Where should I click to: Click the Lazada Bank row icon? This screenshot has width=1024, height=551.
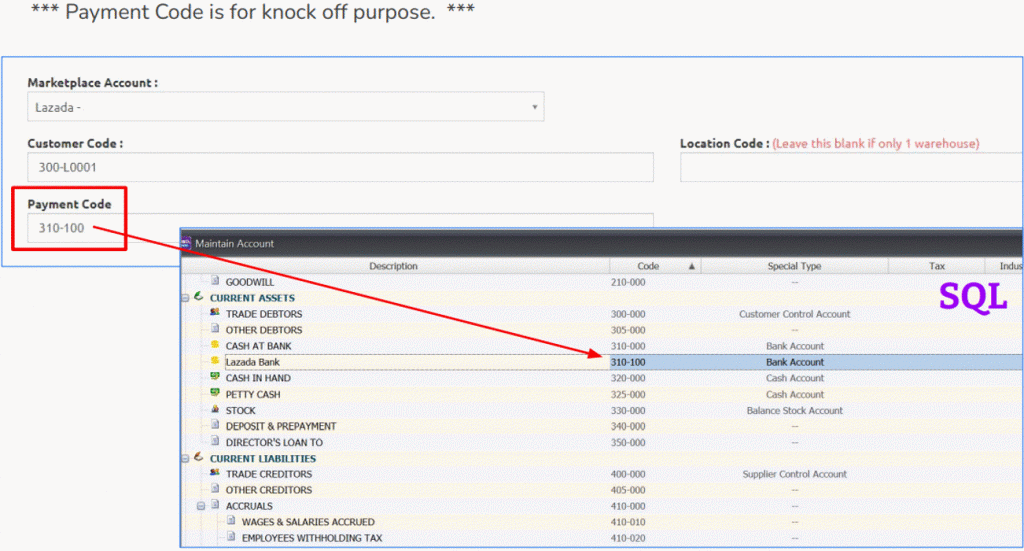click(x=215, y=360)
